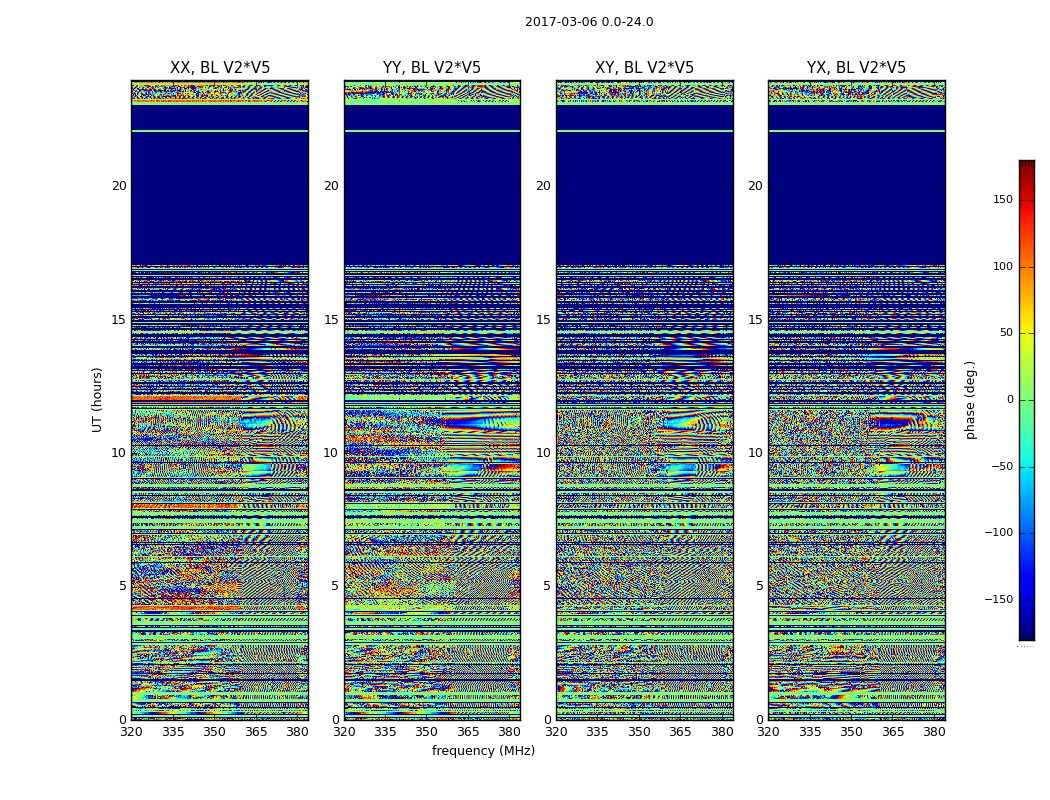Click the YX phase waterfall plot
The image size is (1050, 800).
[x=856, y=400]
